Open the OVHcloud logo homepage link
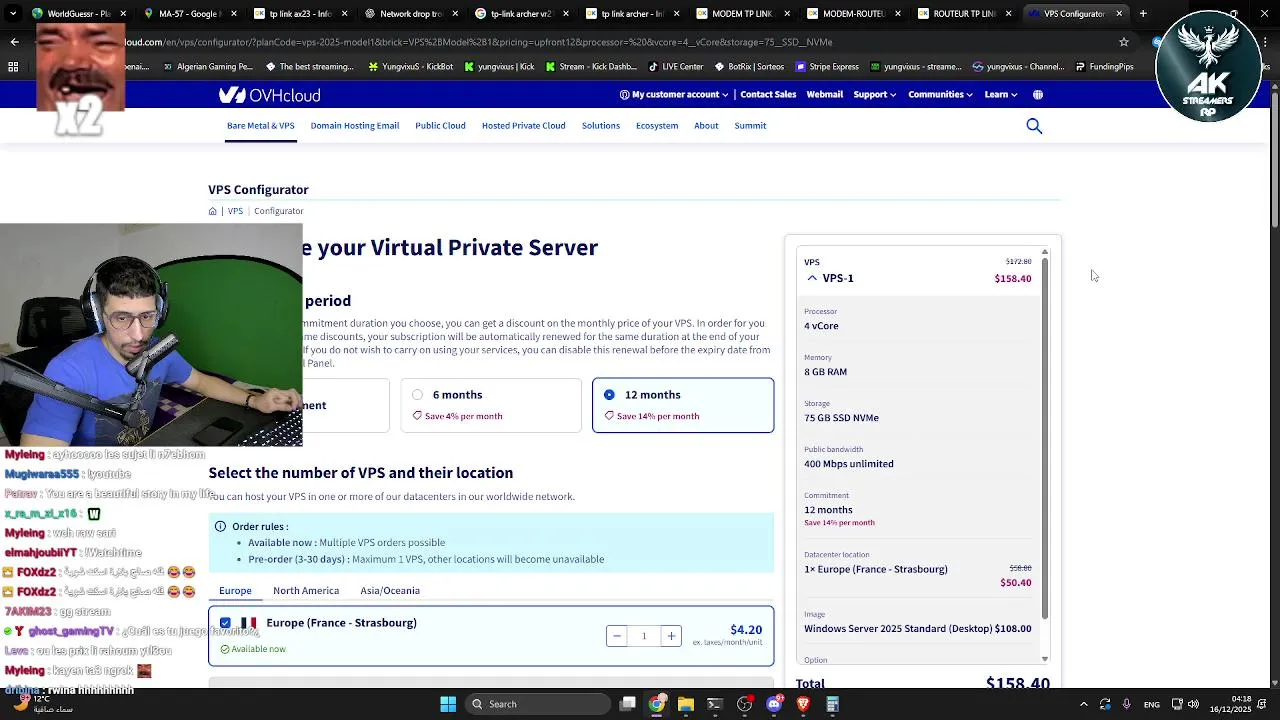Screen dimensions: 1280x720 (x=269, y=95)
